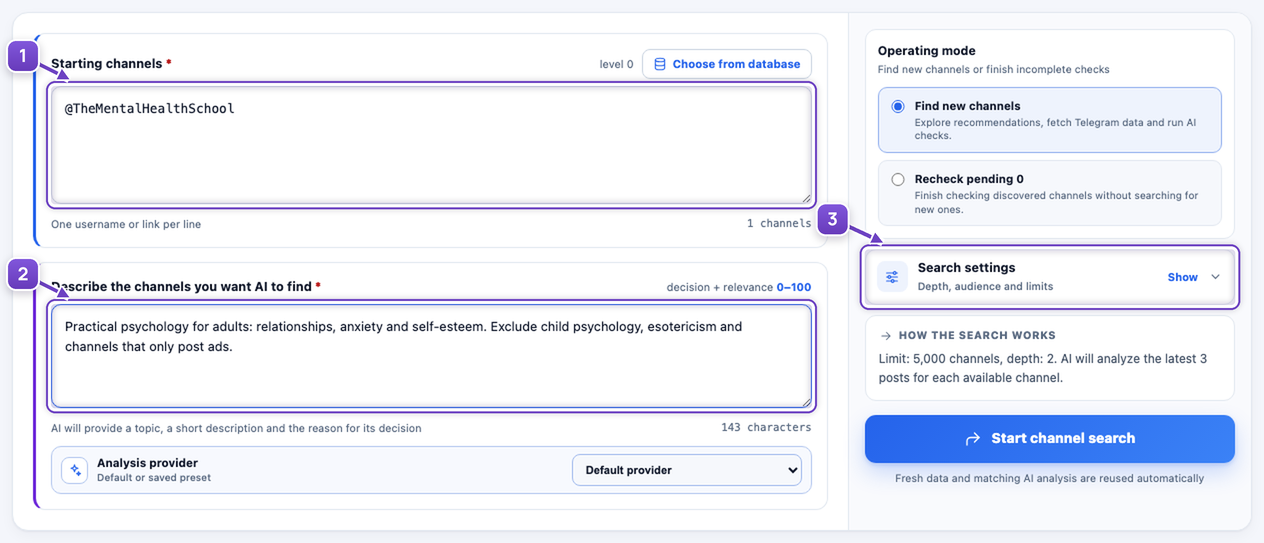Select the Find new channels mode

click(1050, 120)
